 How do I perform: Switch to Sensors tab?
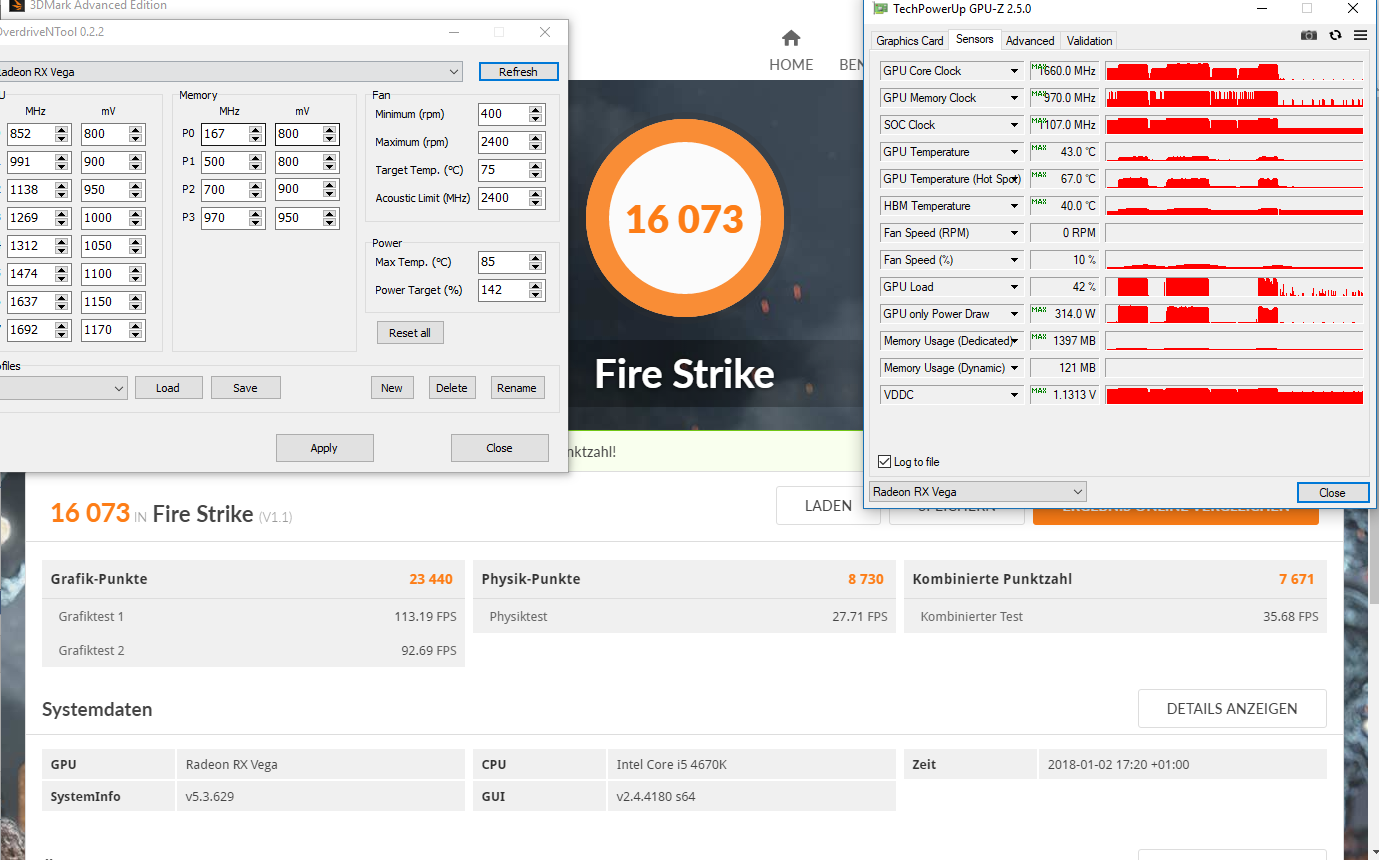coord(974,39)
